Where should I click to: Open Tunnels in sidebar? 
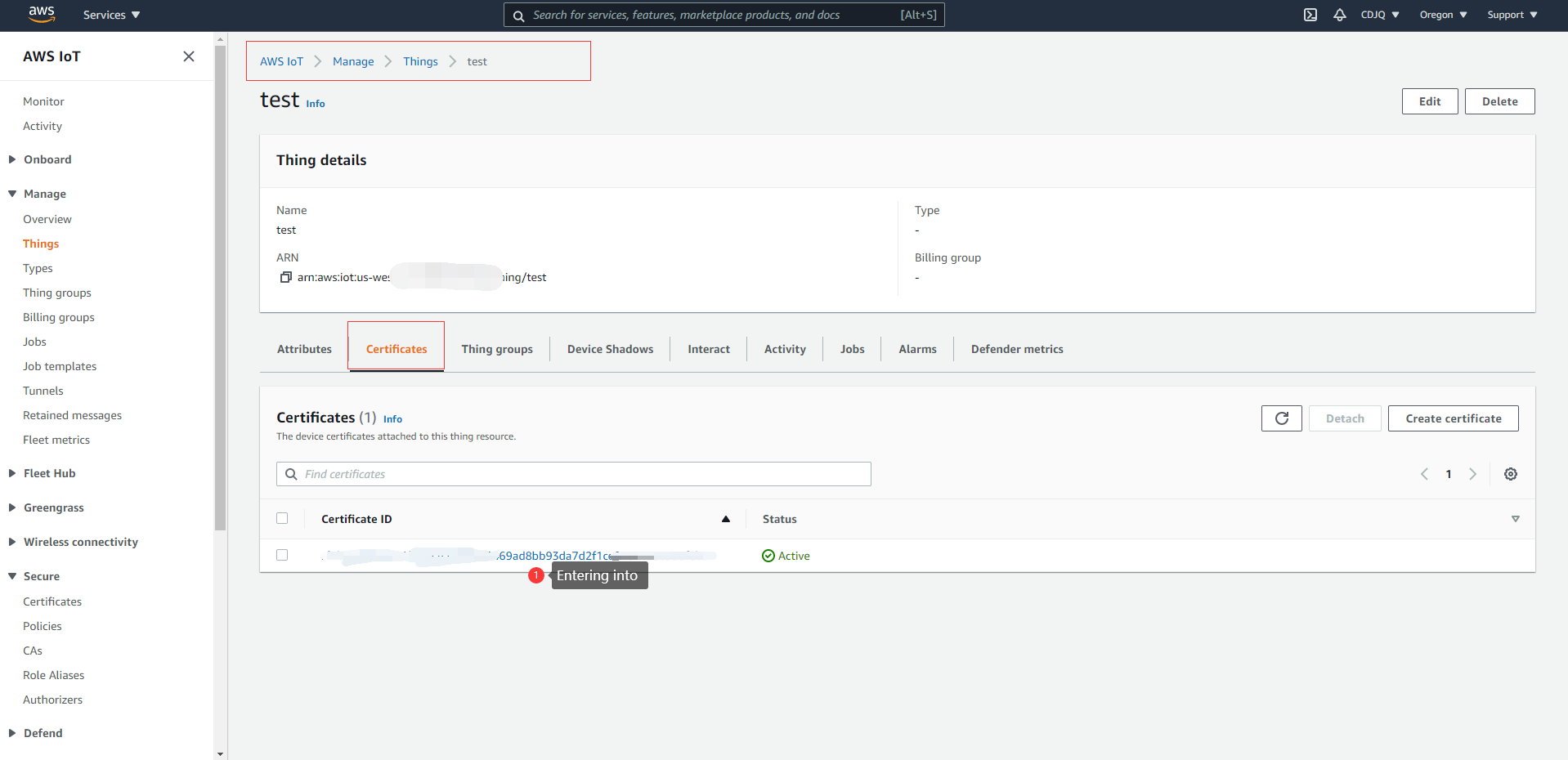coord(43,391)
